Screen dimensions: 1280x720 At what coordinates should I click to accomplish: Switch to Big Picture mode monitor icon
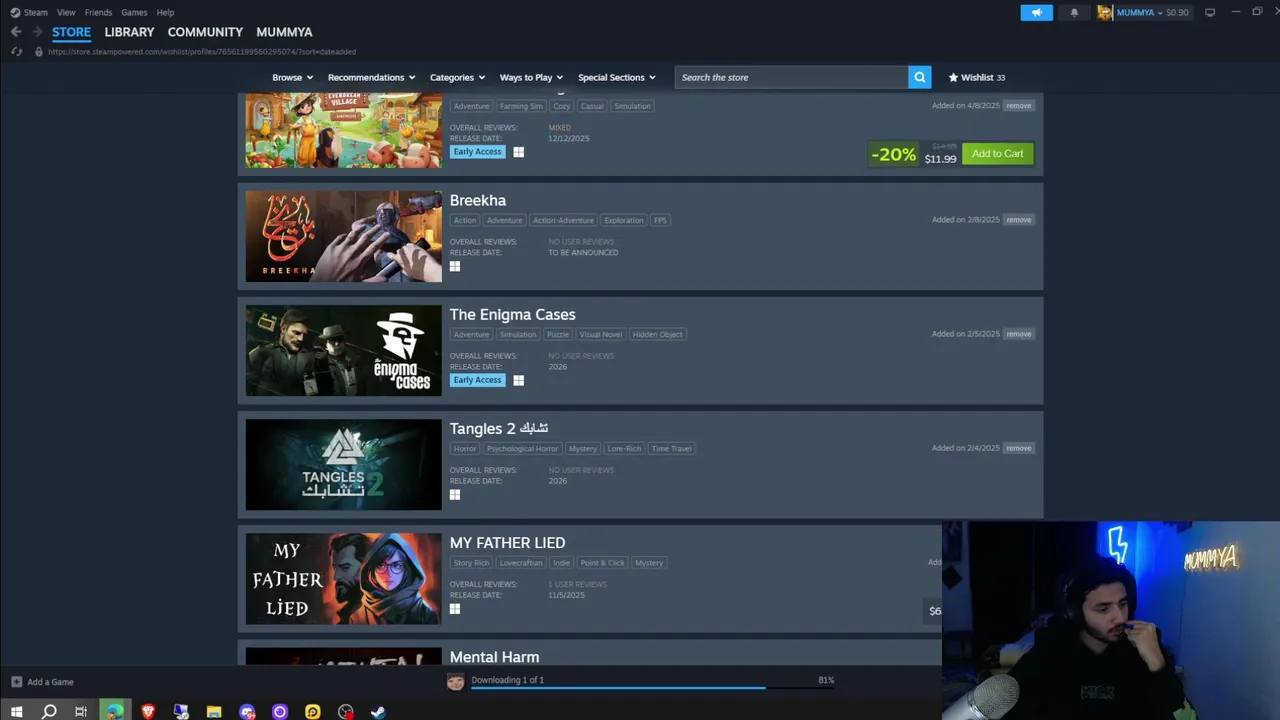(x=1210, y=12)
